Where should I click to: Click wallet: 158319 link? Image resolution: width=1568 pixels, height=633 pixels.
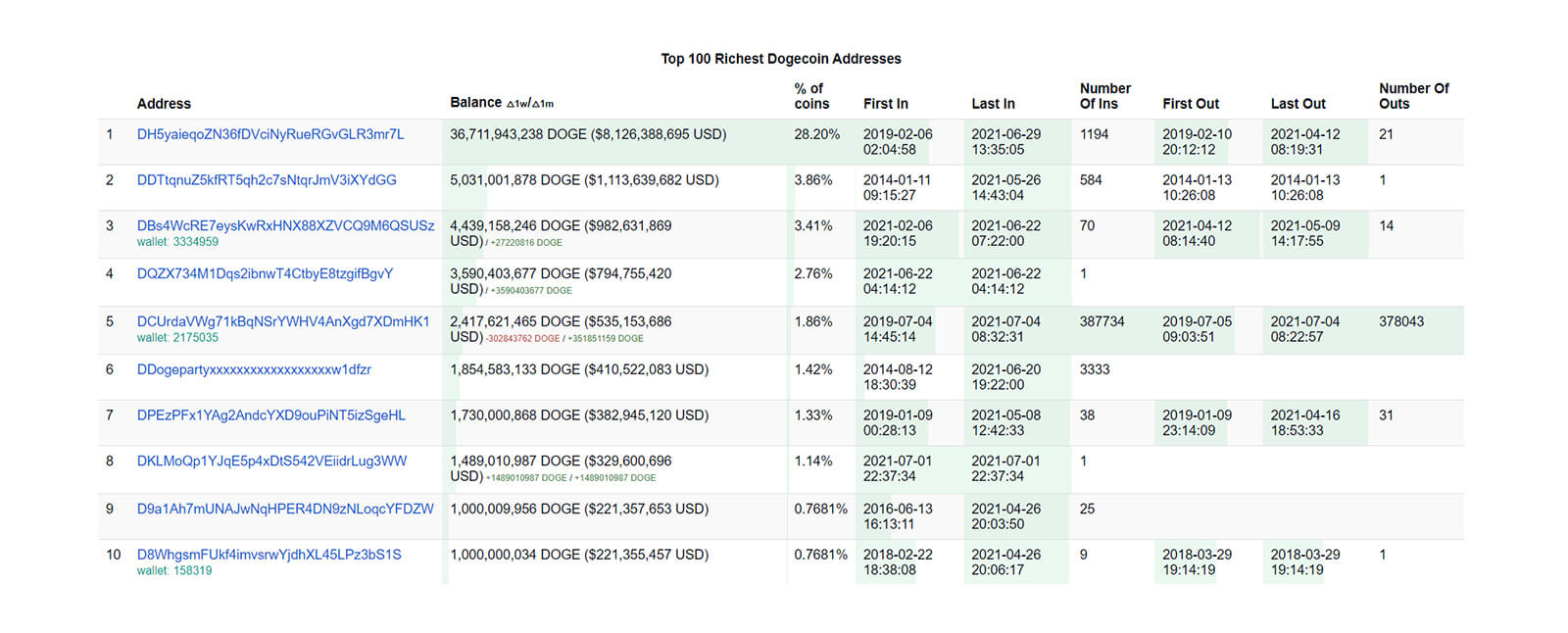tap(174, 571)
